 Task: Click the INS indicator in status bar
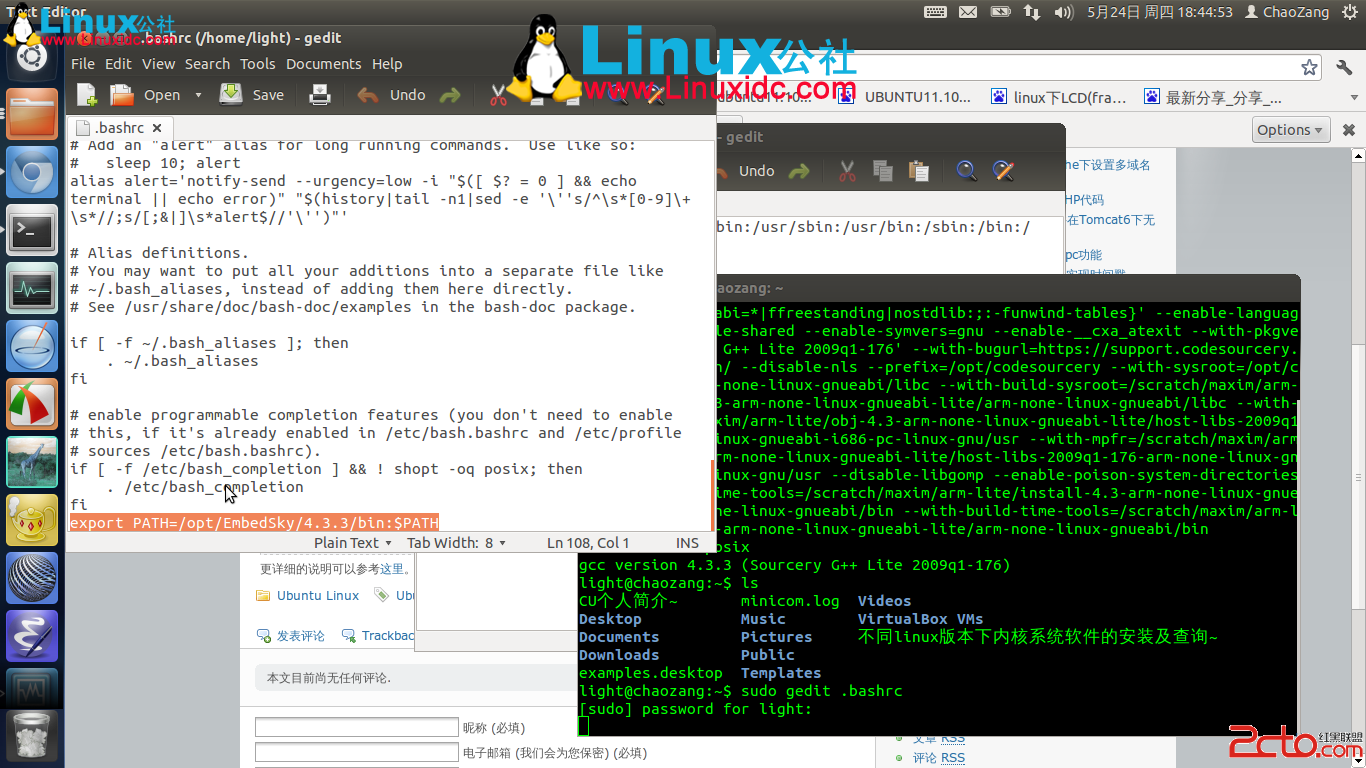(687, 543)
